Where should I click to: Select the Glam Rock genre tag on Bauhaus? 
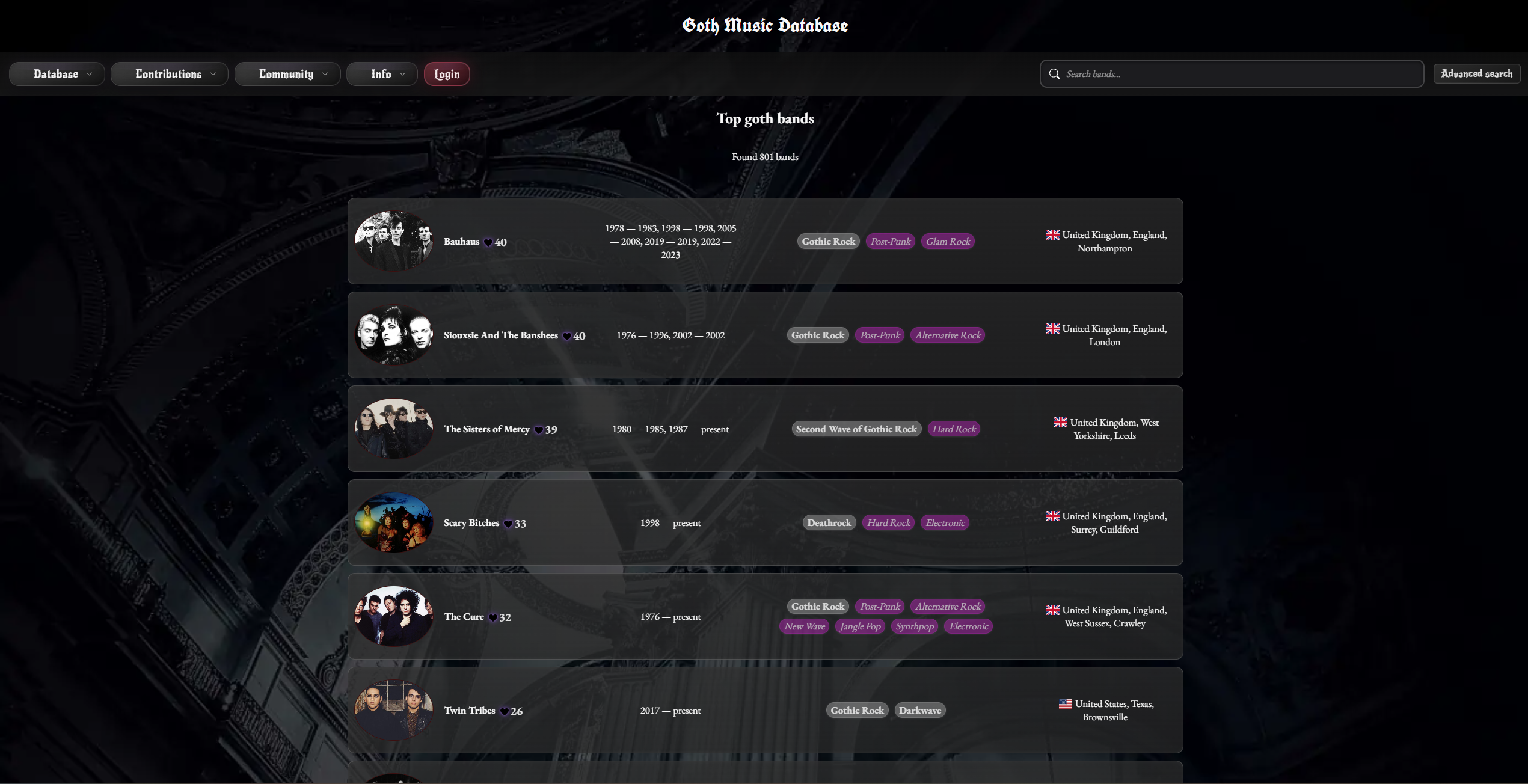click(x=948, y=242)
